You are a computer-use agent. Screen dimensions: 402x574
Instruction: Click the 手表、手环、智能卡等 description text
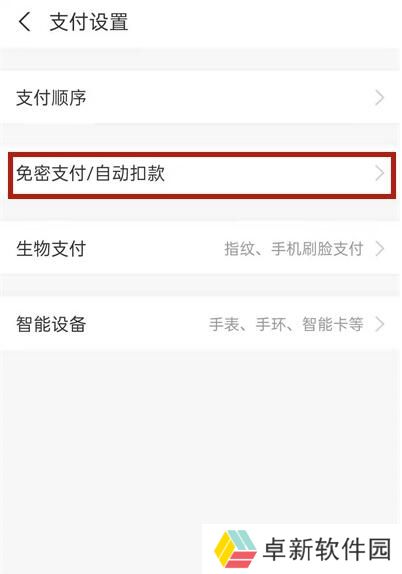pos(286,324)
